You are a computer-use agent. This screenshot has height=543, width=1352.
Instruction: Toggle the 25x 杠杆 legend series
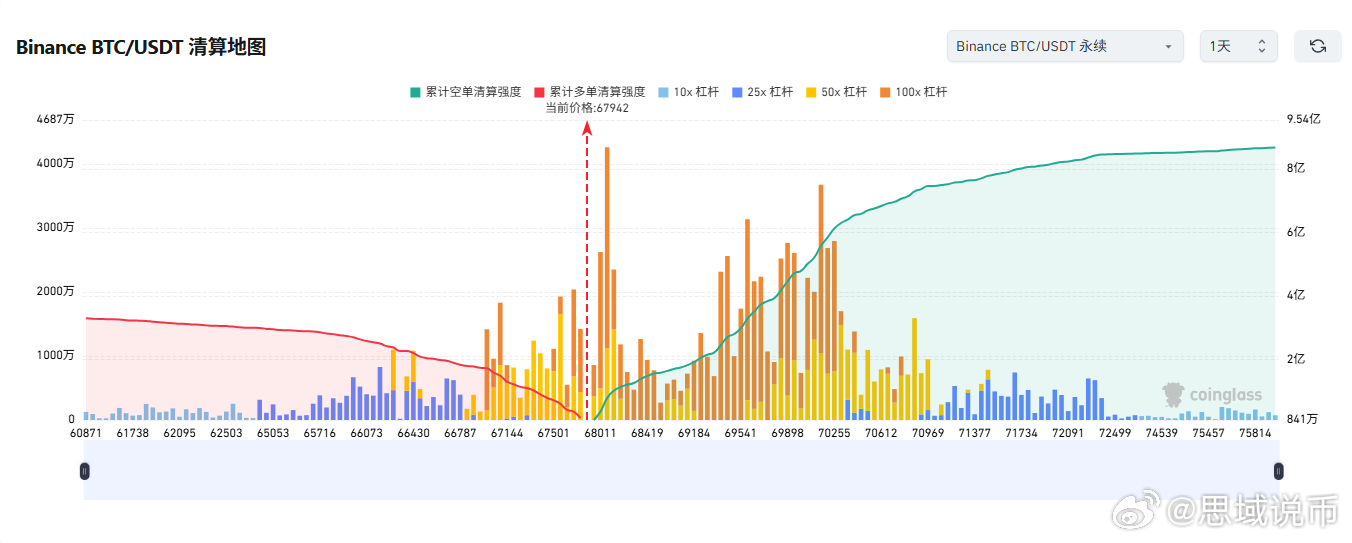click(762, 92)
